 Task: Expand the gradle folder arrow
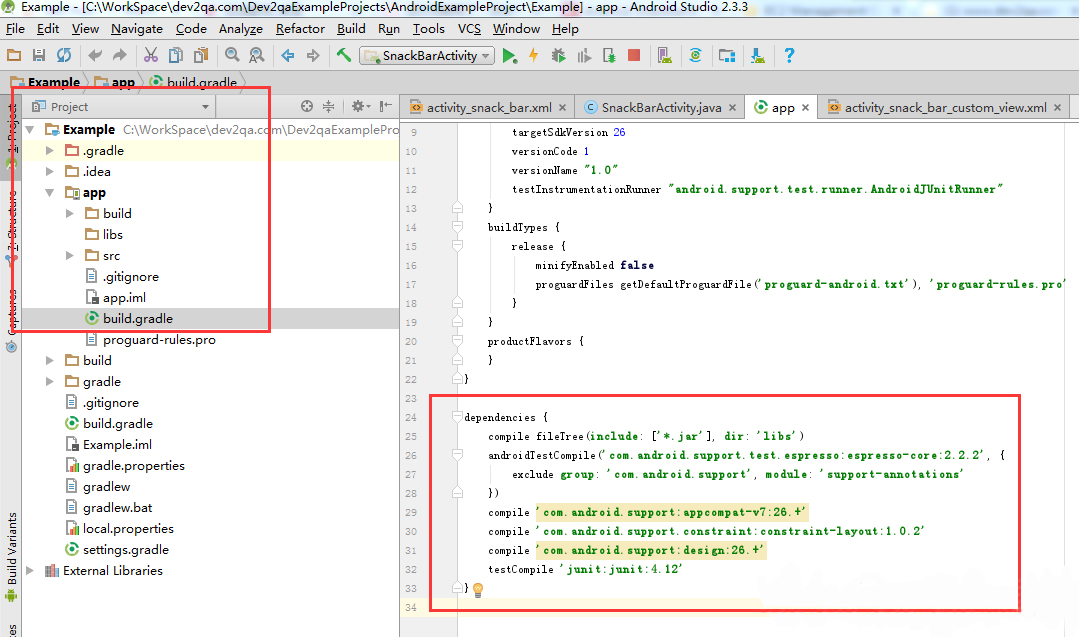click(x=50, y=381)
